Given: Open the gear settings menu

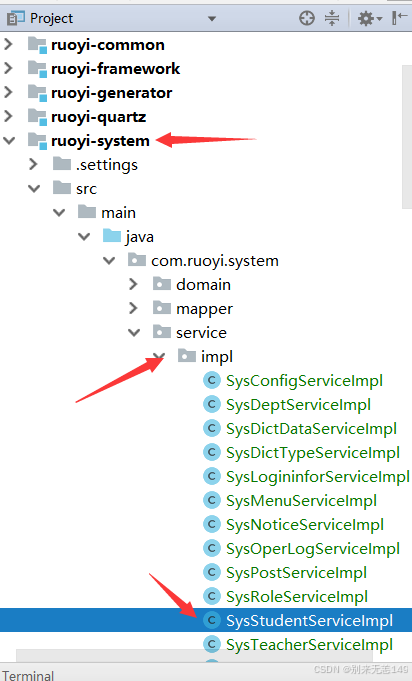Looking at the screenshot, I should 369,19.
